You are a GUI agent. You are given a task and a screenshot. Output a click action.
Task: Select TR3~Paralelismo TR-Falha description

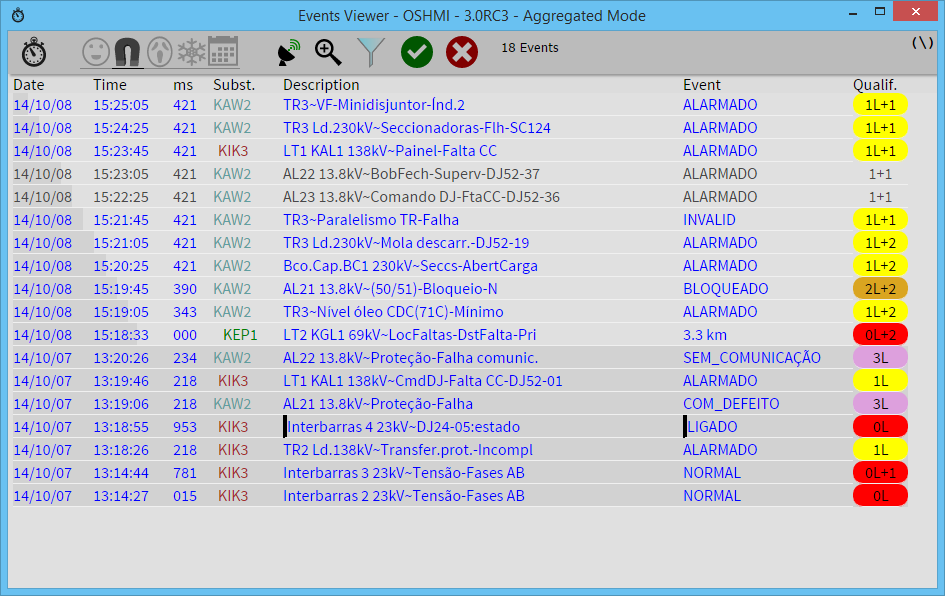pos(371,220)
